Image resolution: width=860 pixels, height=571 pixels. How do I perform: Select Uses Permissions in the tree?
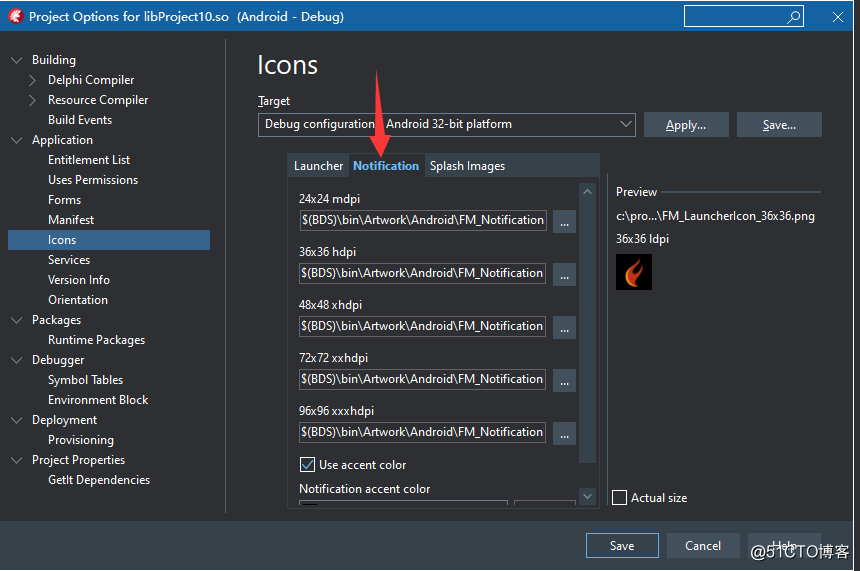pos(93,180)
